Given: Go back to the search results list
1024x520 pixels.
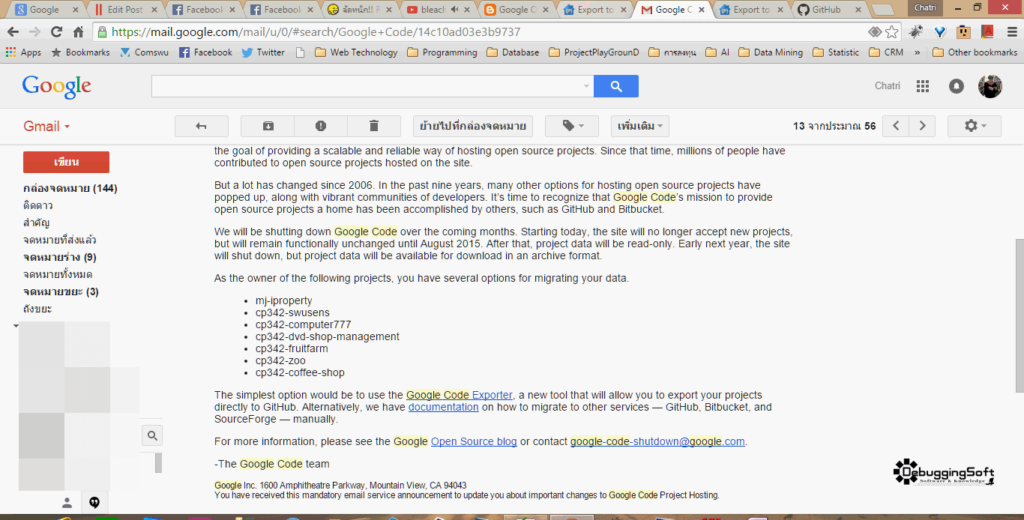Looking at the screenshot, I should coord(201,126).
